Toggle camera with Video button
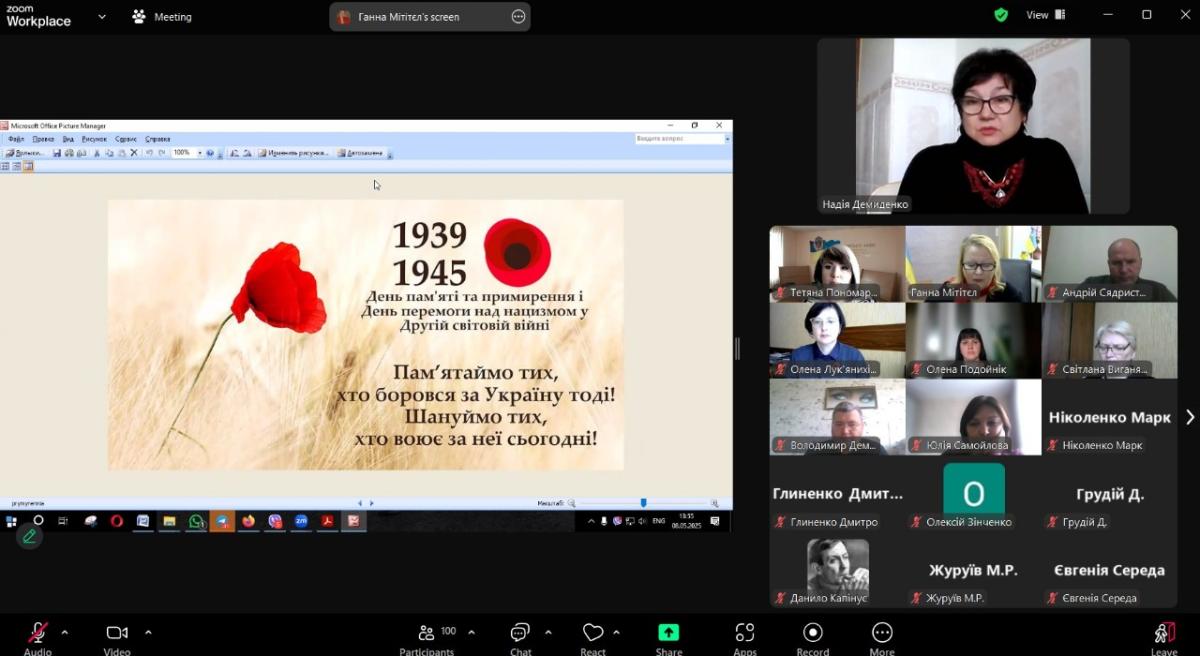This screenshot has height=656, width=1200. click(x=117, y=634)
